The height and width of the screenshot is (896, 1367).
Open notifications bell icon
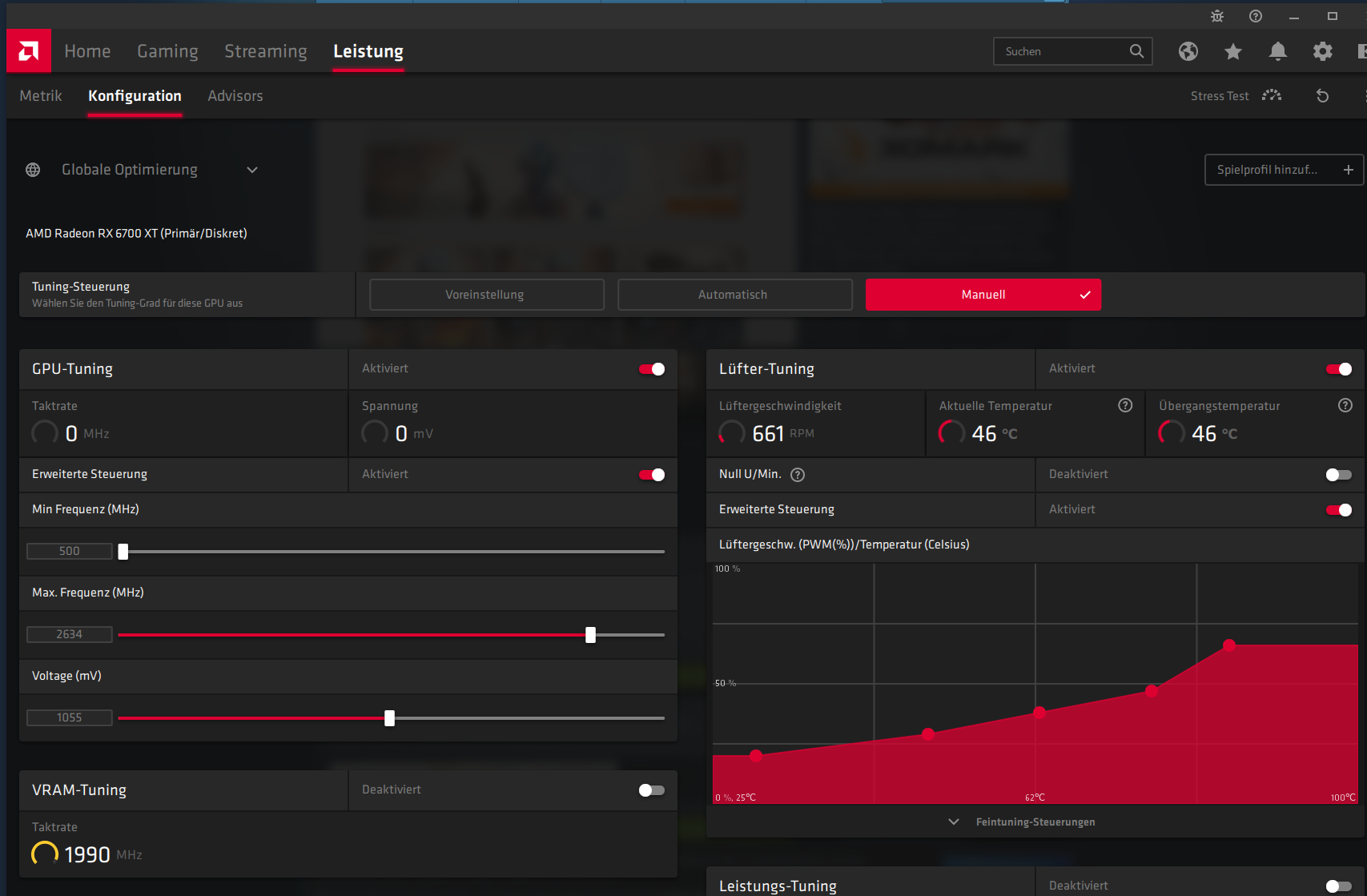click(x=1278, y=51)
